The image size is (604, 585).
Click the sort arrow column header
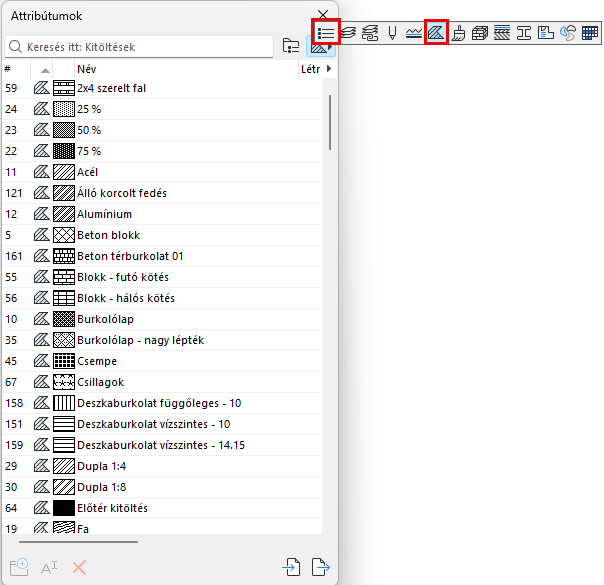coord(42,69)
